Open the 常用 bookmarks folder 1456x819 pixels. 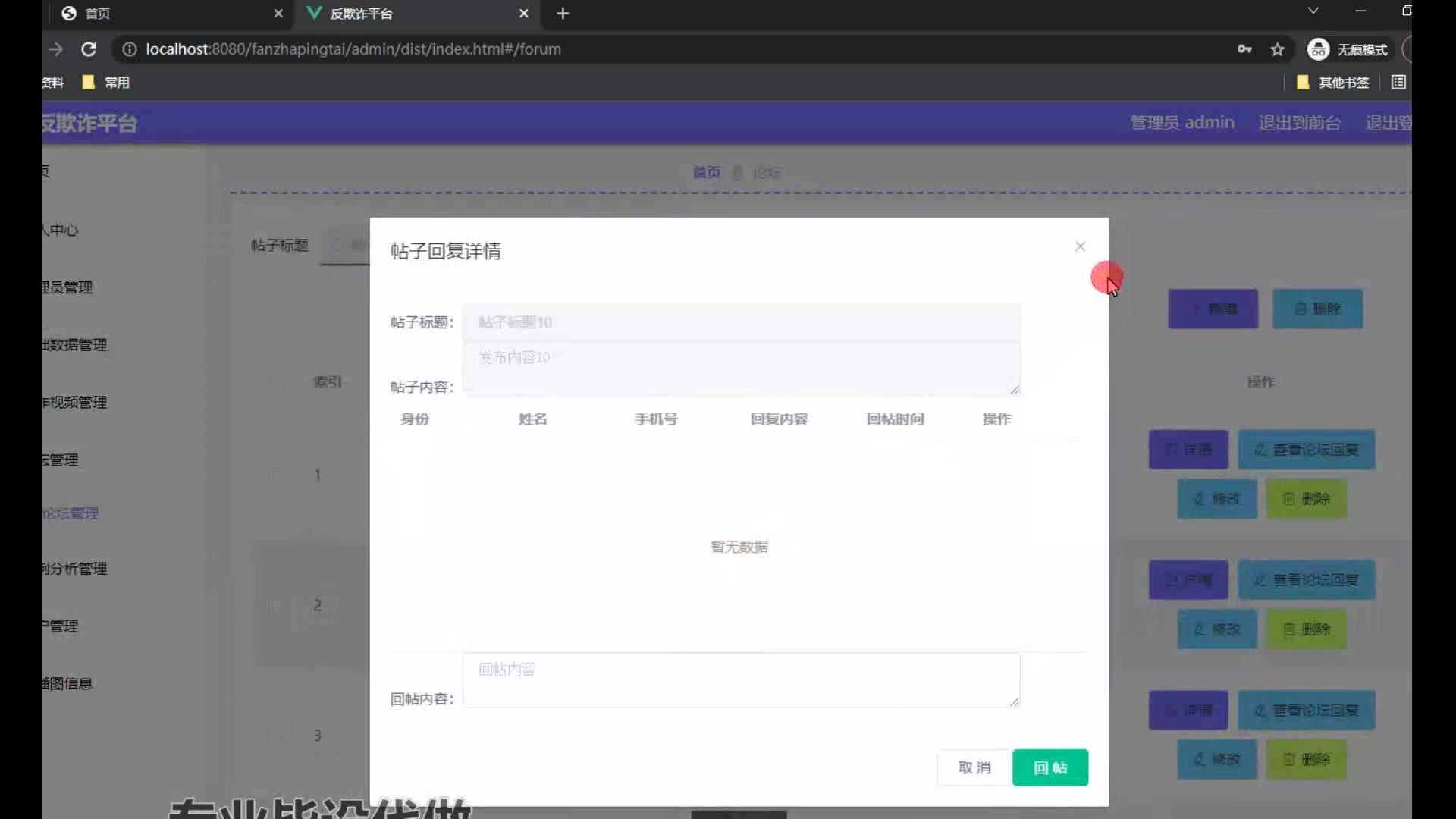coord(106,82)
